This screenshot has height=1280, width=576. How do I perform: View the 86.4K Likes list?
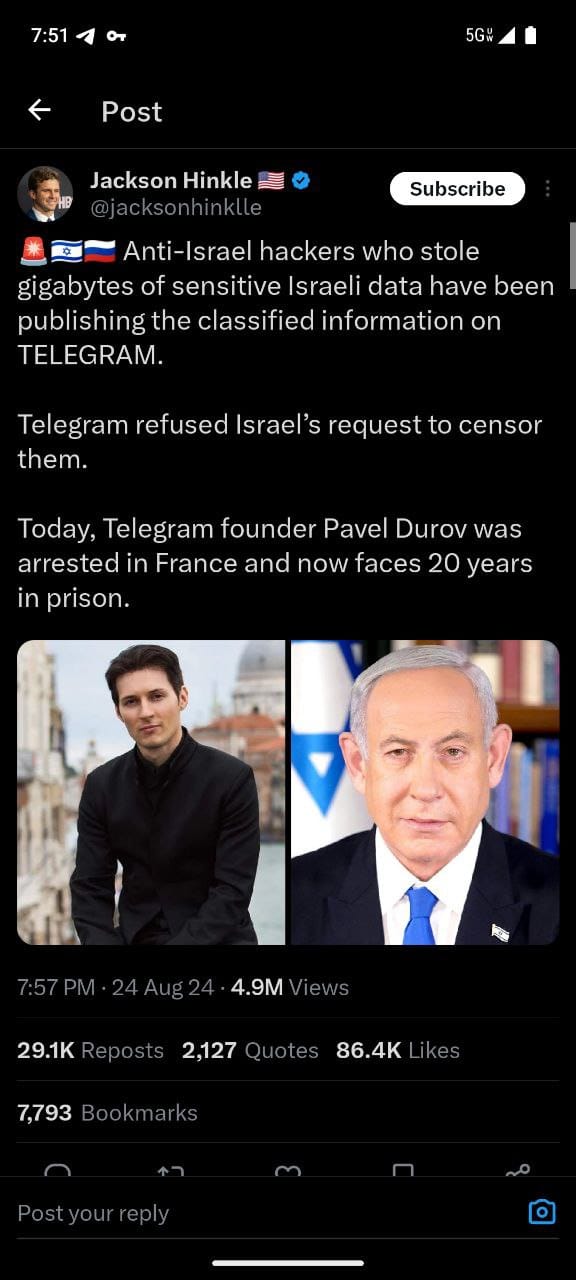[x=398, y=1050]
